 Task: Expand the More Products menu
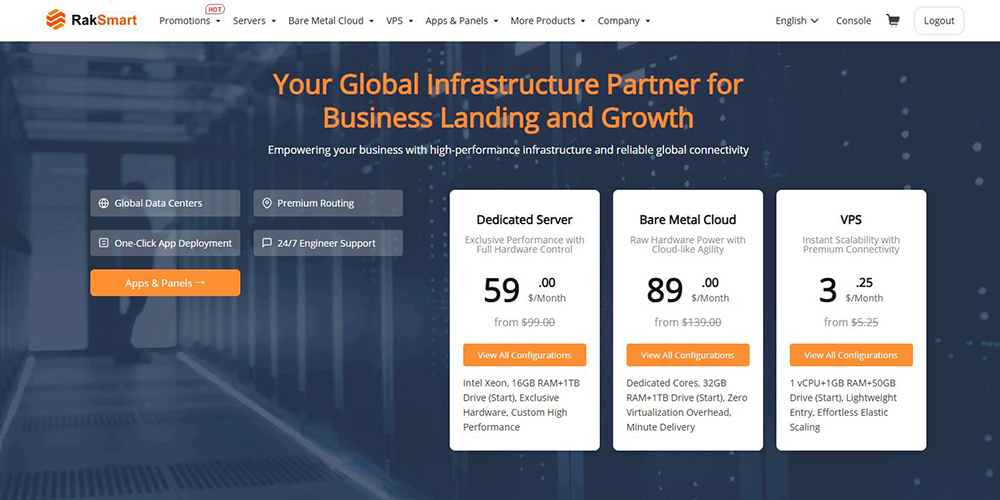tap(547, 21)
